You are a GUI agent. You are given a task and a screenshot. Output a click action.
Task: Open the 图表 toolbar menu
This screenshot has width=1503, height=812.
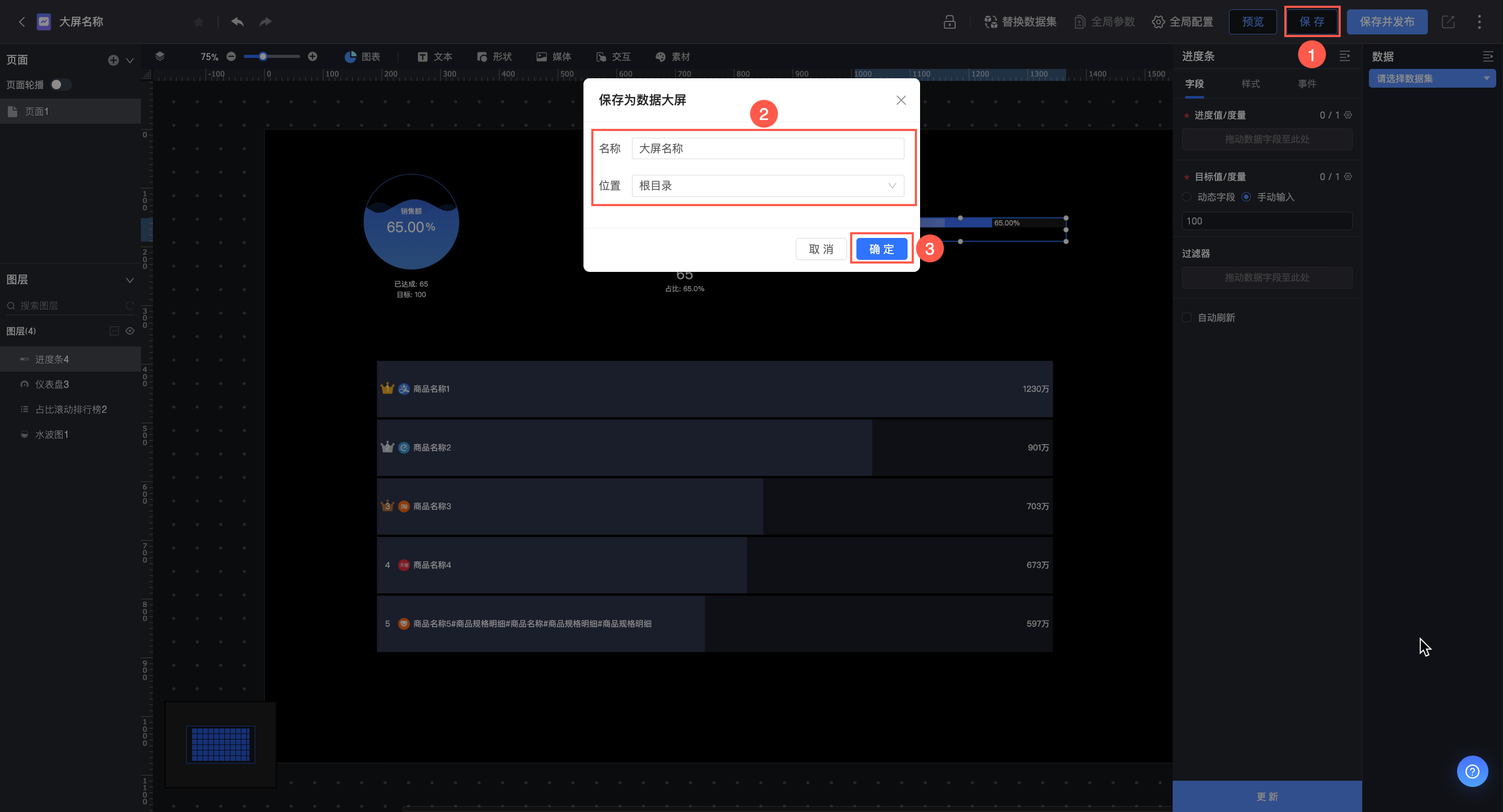click(363, 56)
